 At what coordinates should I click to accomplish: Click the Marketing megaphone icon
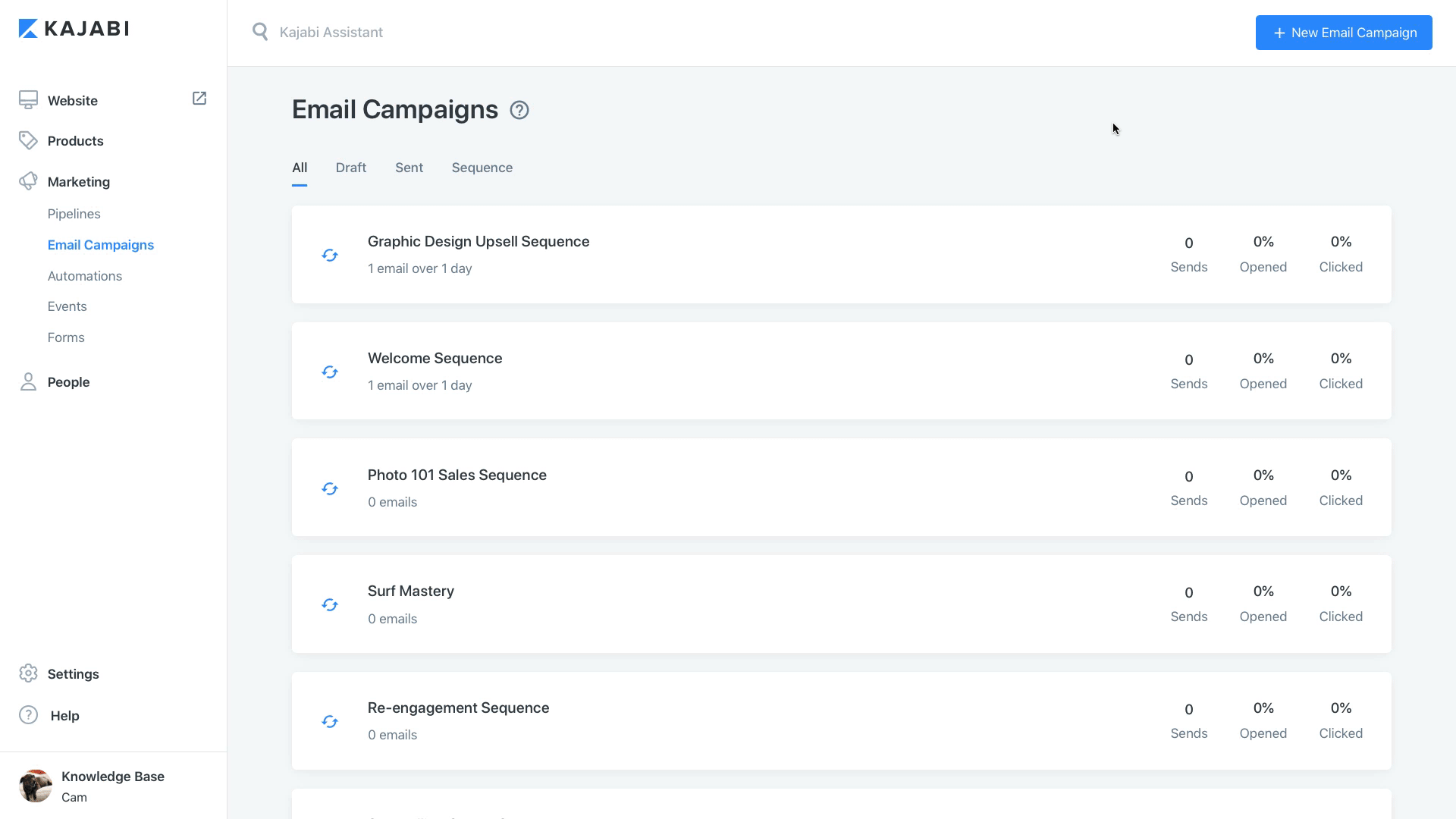click(x=28, y=181)
